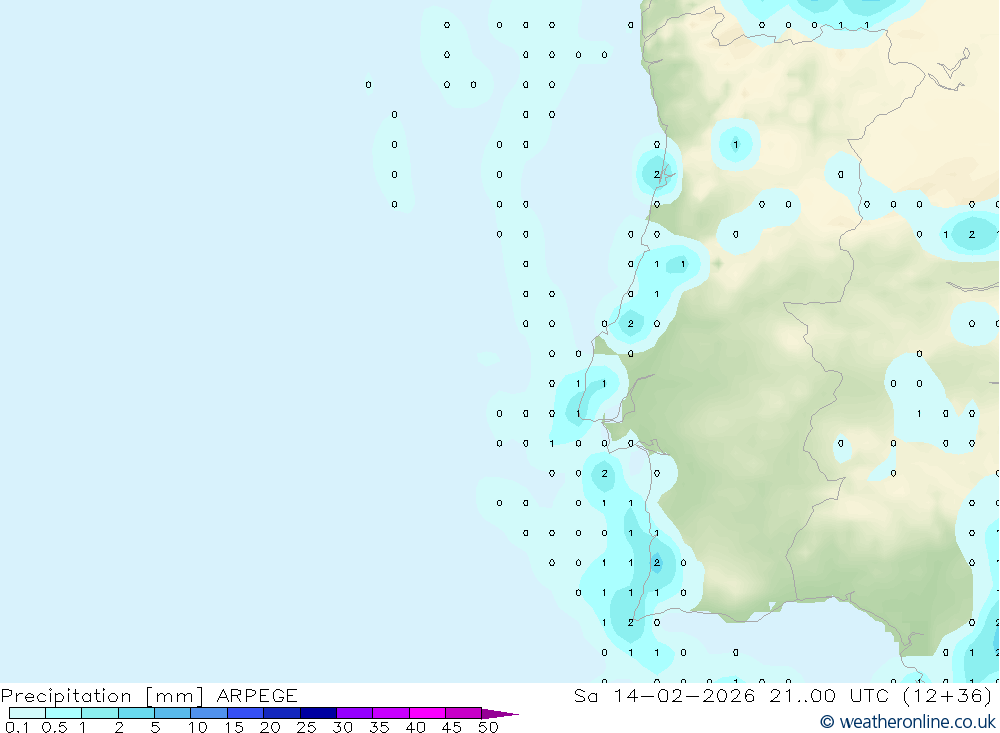Viewport: 1000px width, 733px height.
Task: Click the "10" legend scale label
Action: 198,727
